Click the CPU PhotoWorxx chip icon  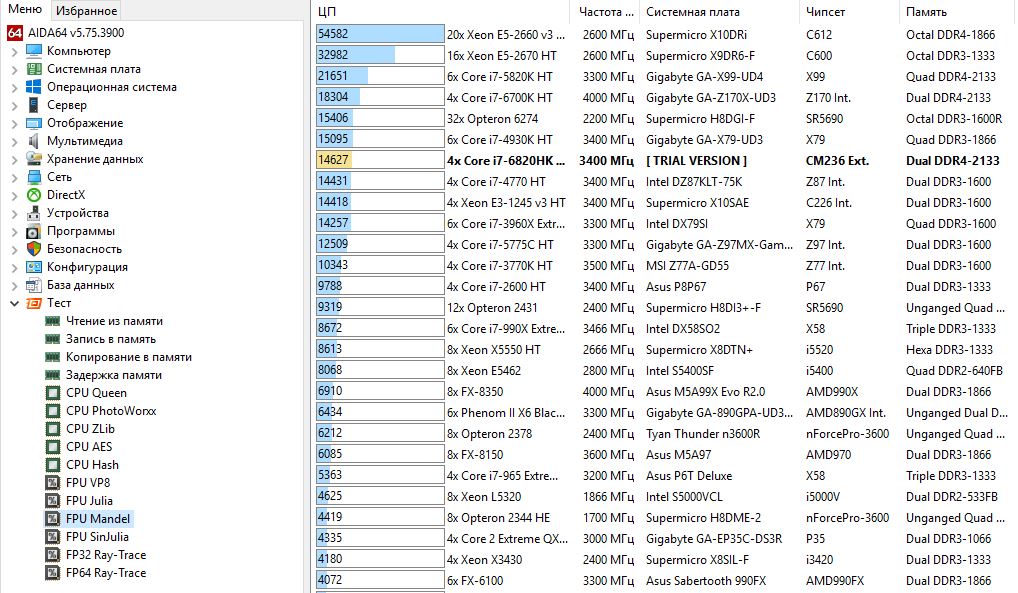pos(53,411)
